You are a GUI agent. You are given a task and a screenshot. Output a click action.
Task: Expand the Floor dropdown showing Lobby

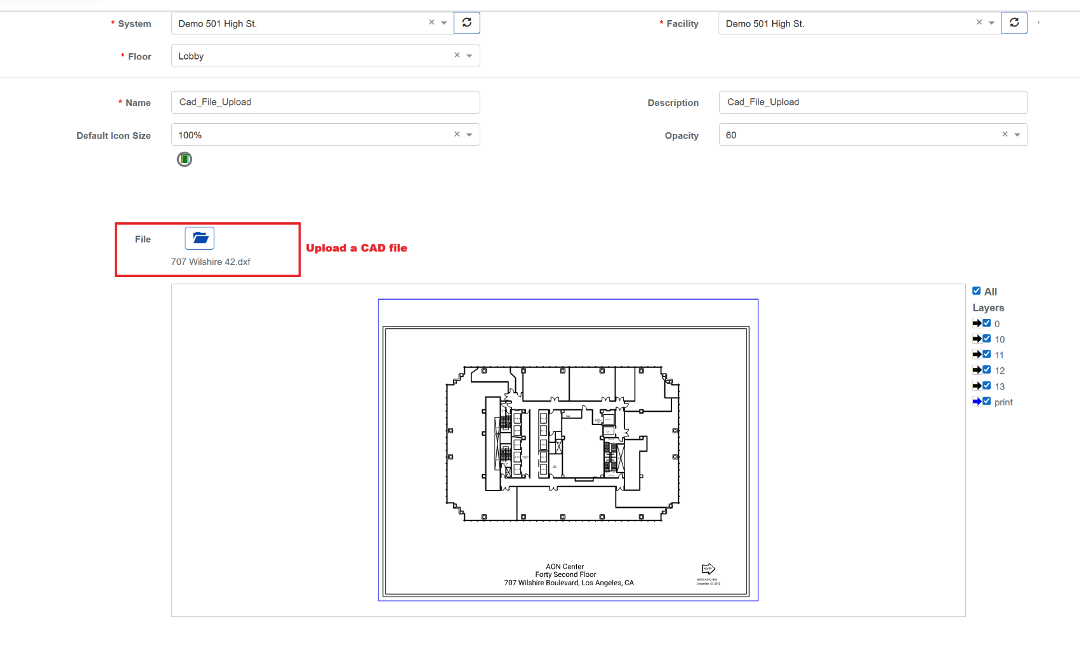click(x=470, y=56)
